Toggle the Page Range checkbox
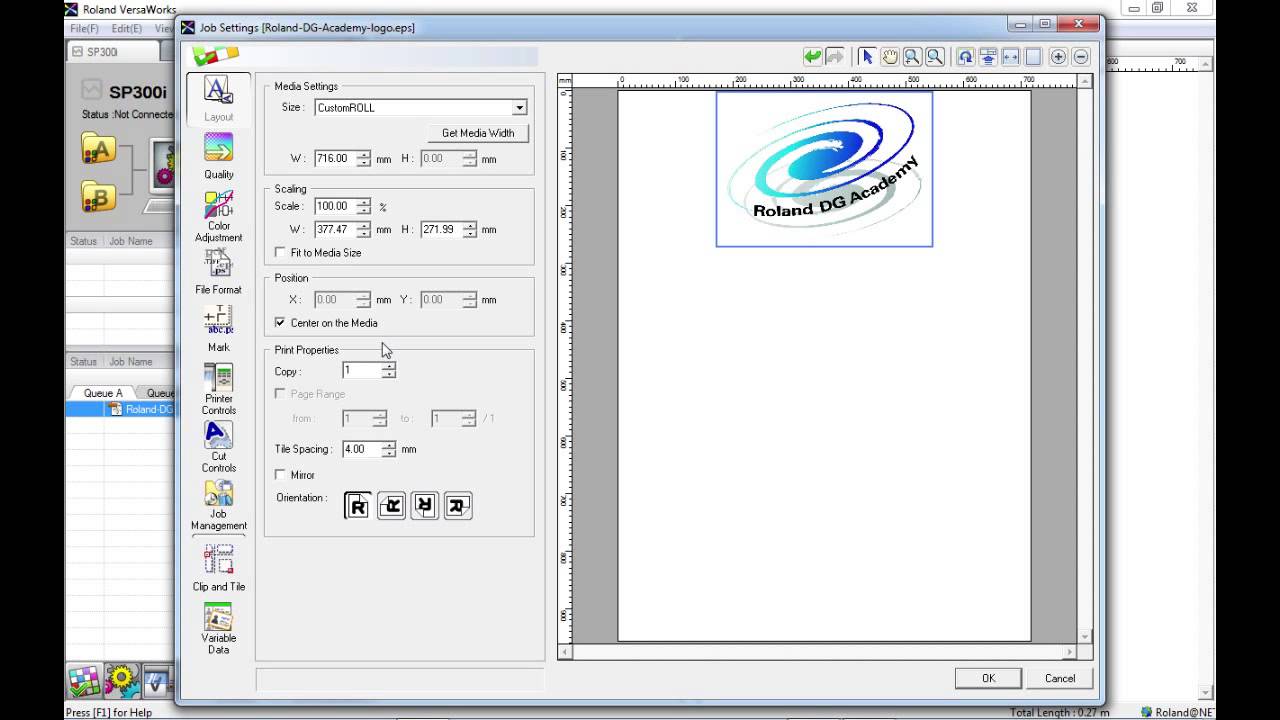This screenshot has width=1280, height=720. point(280,394)
